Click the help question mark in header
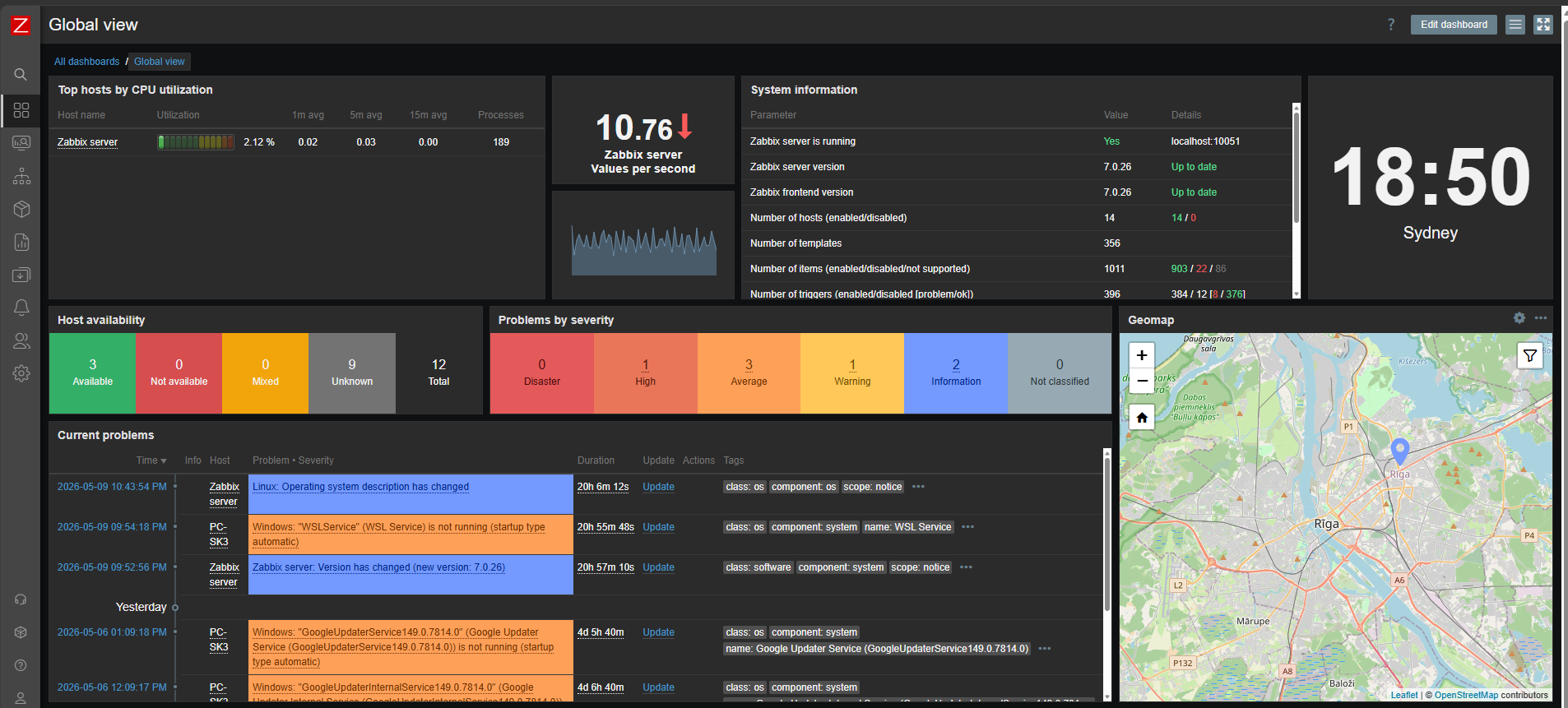 tap(1391, 25)
